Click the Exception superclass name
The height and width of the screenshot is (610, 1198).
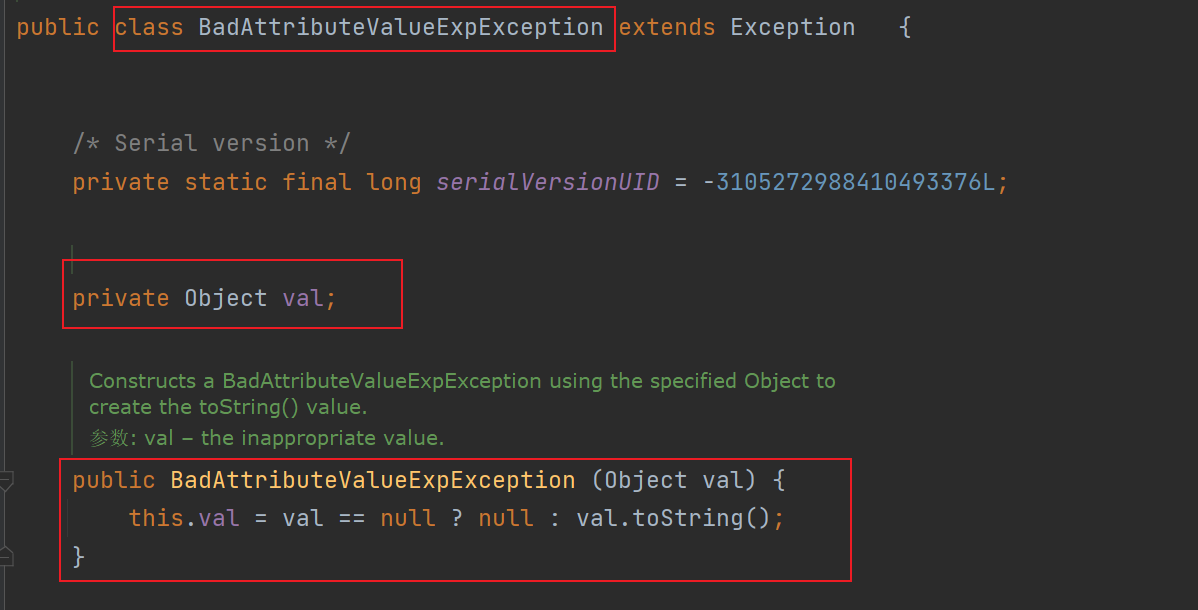[x=792, y=27]
